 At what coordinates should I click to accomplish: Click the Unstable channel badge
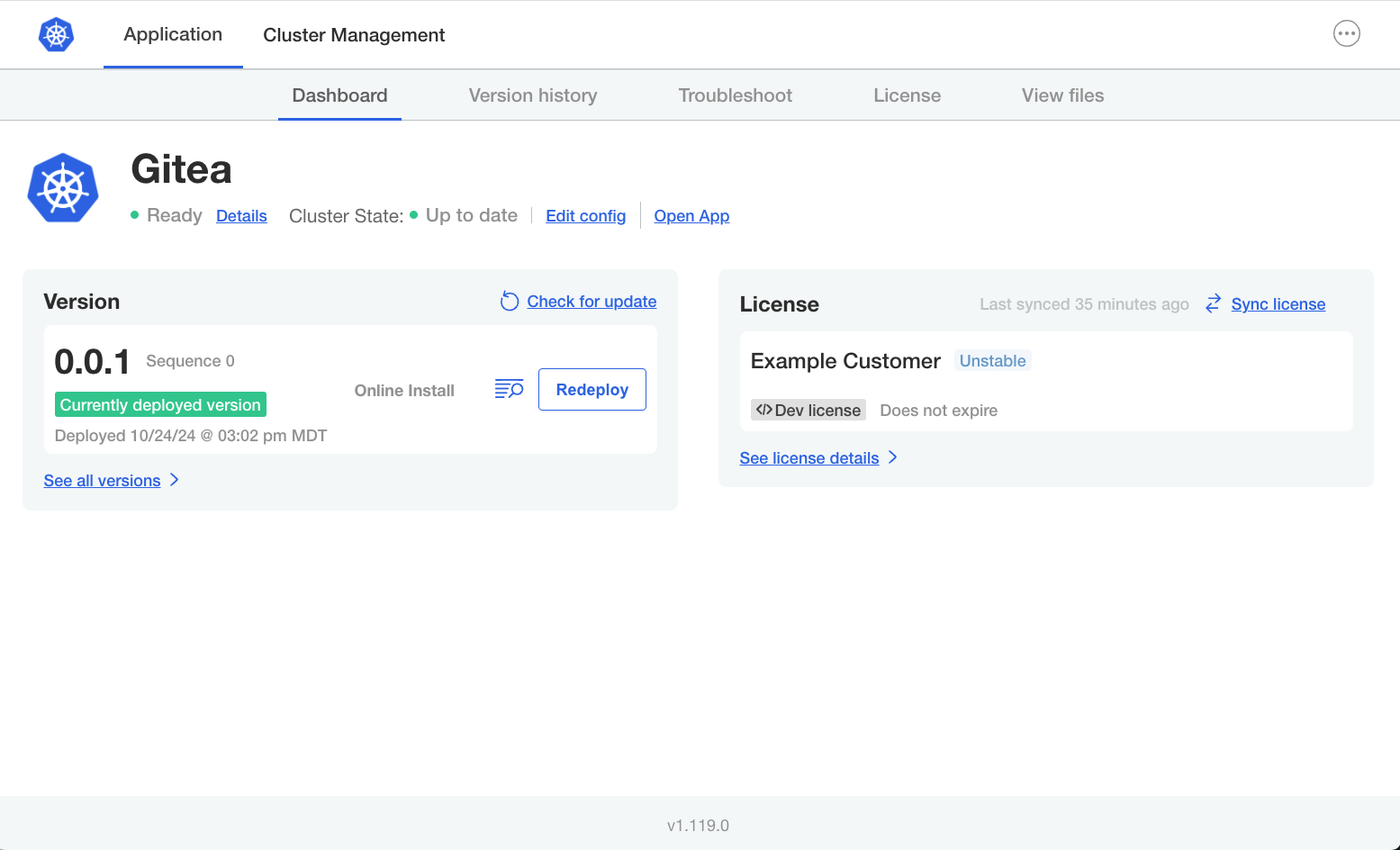click(992, 360)
